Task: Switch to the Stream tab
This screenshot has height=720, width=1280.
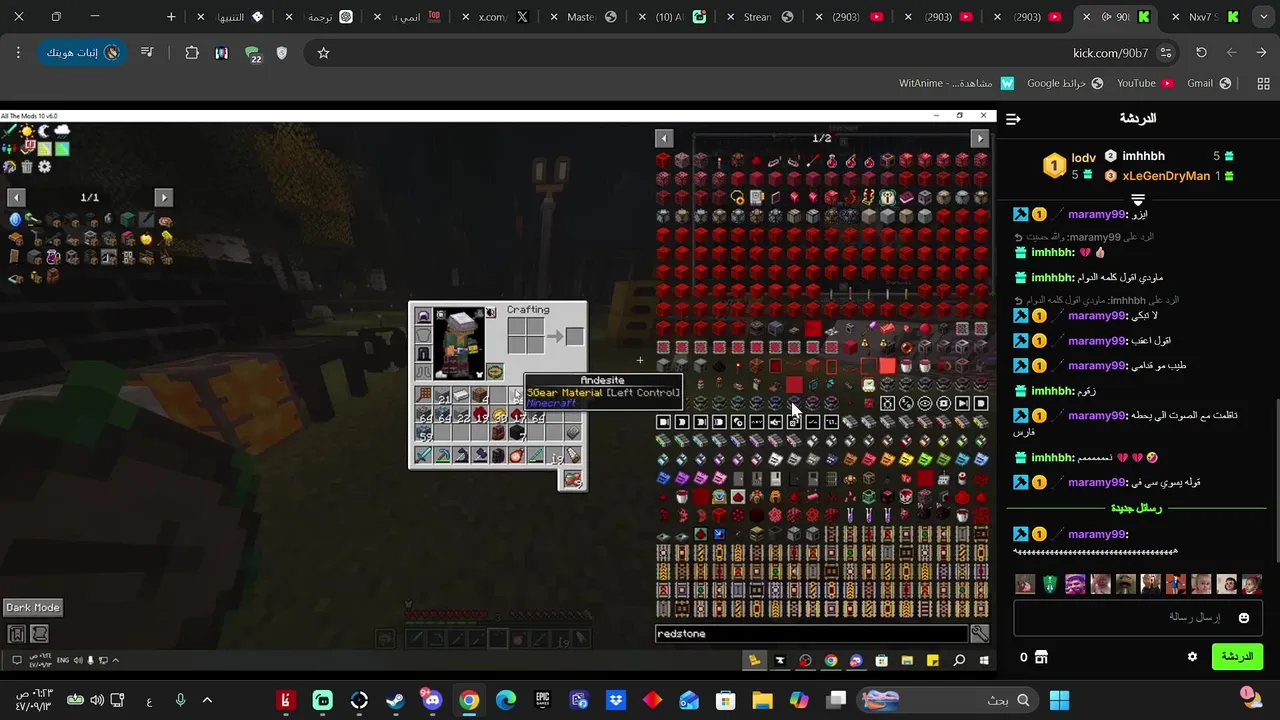Action: [767, 17]
